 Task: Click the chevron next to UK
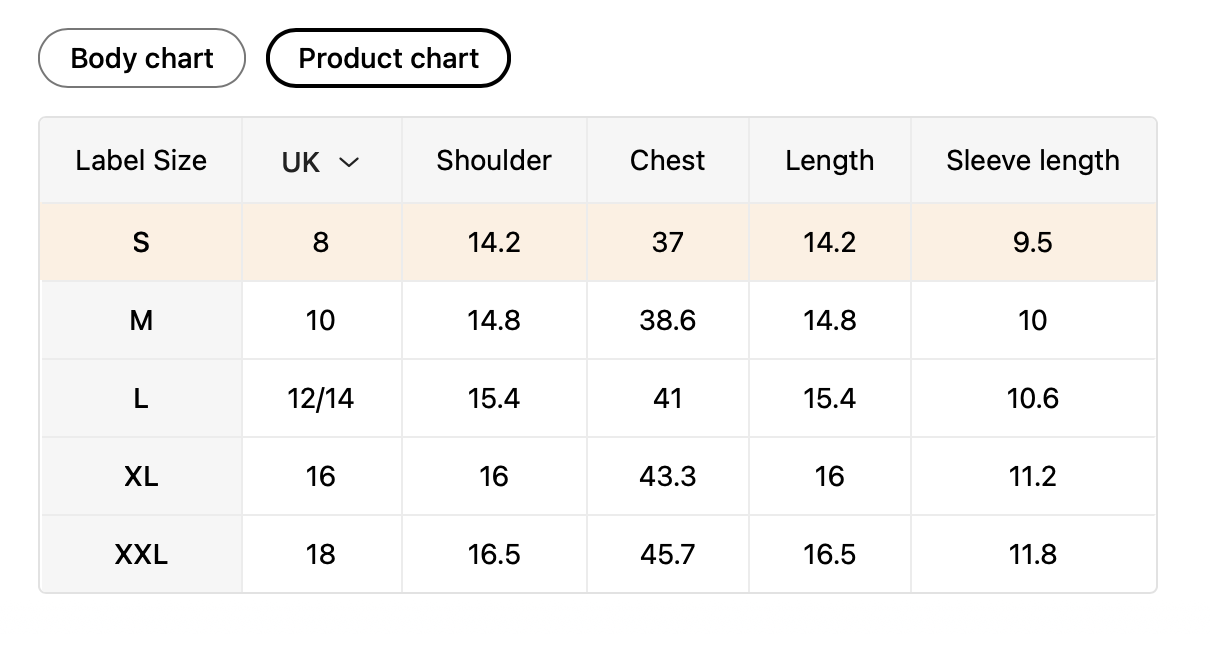pyautogui.click(x=348, y=162)
